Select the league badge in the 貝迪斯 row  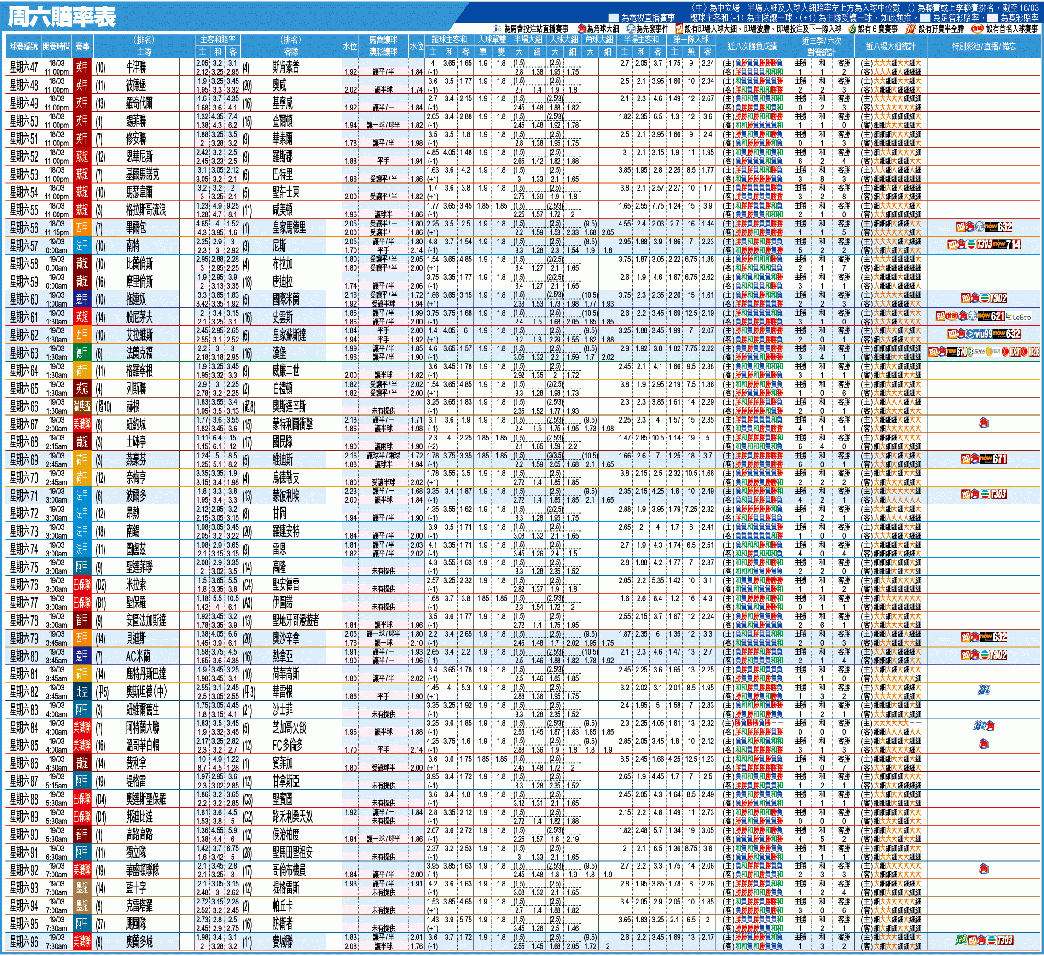[82, 638]
